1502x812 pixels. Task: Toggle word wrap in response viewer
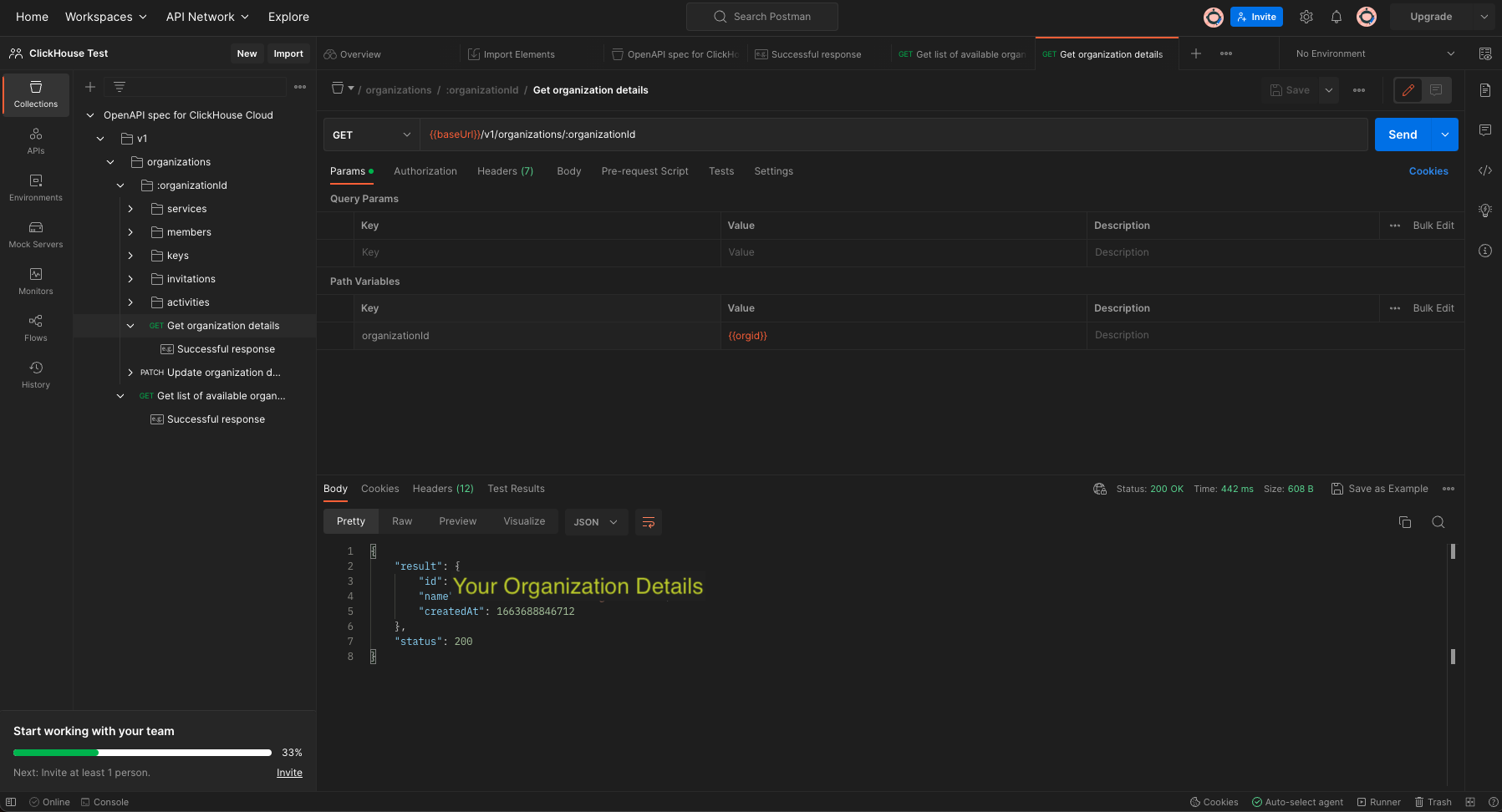(x=649, y=522)
